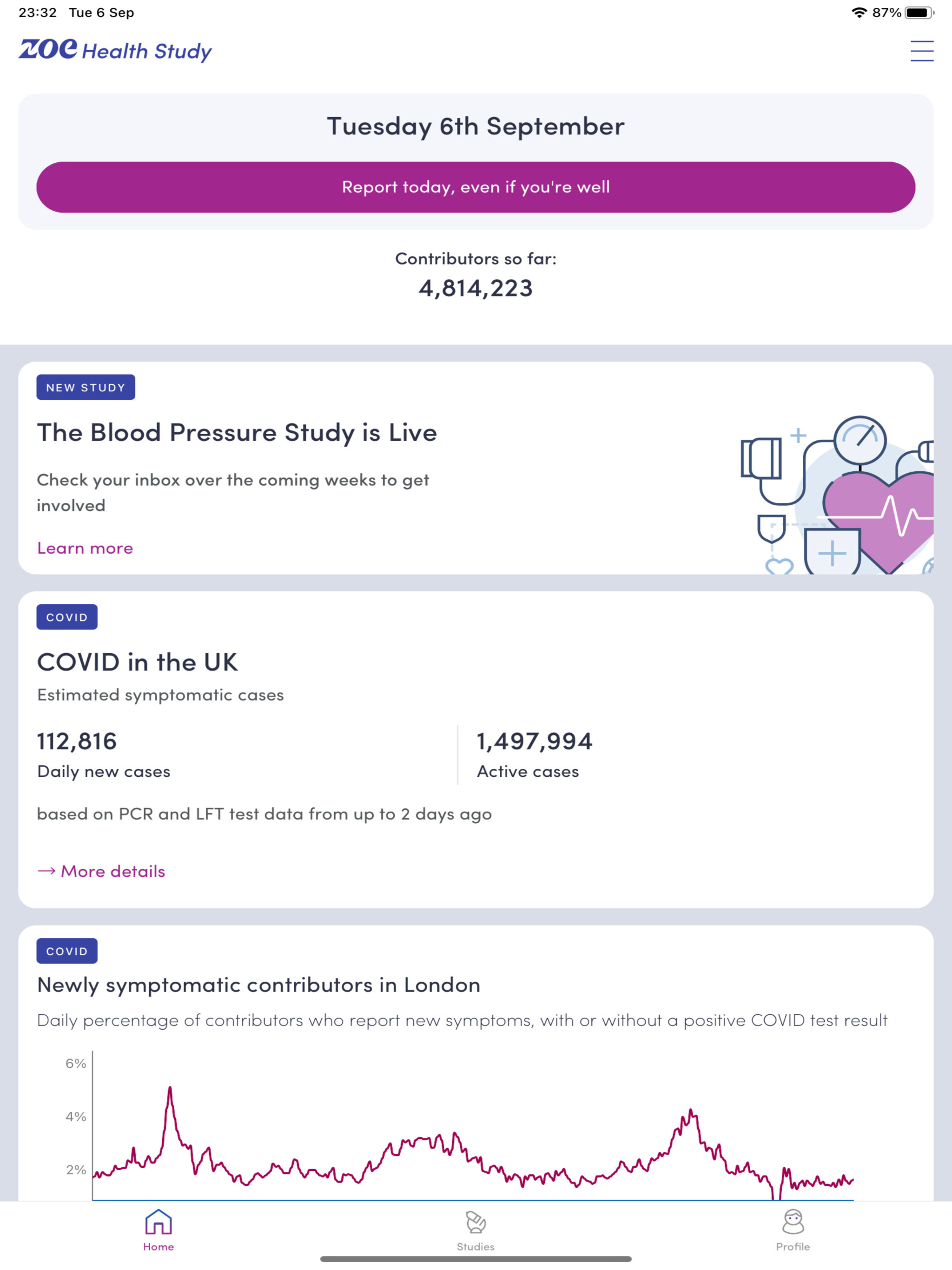Tap the 'Newly symptomatic contributors in London' title
Viewport: 952px width, 1270px height.
pyautogui.click(x=258, y=985)
